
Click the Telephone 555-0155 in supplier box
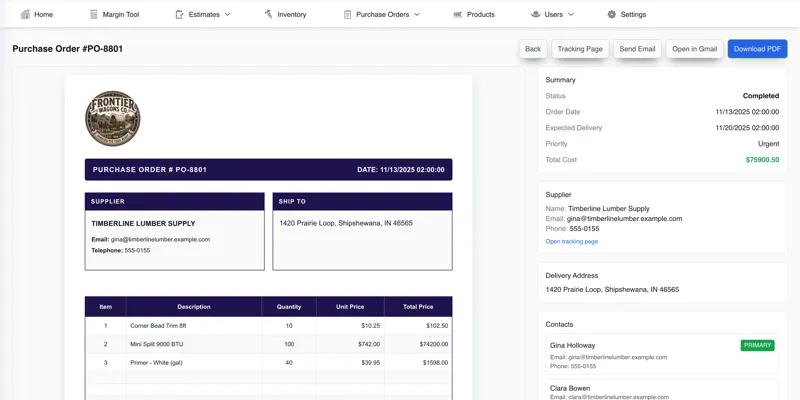[121, 251]
